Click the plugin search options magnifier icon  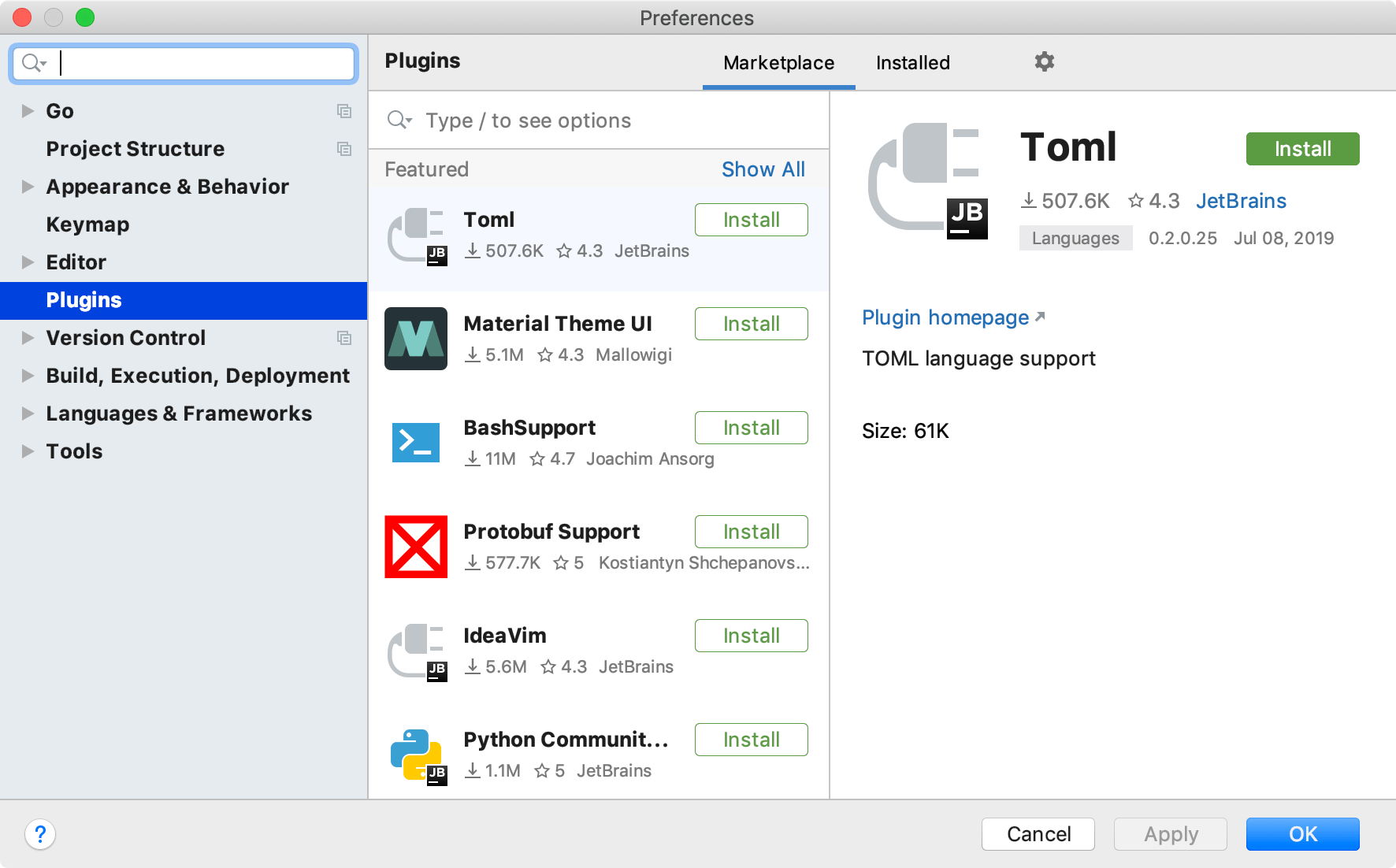[399, 120]
